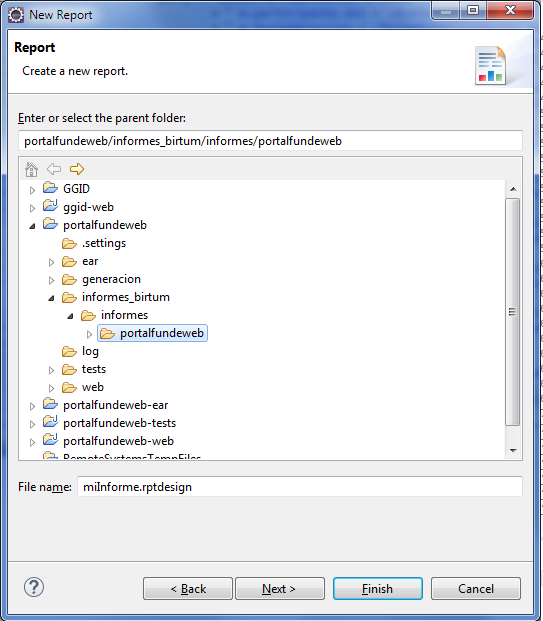This screenshot has width=543, height=621.
Task: Select the tests folder
Action: [94, 369]
